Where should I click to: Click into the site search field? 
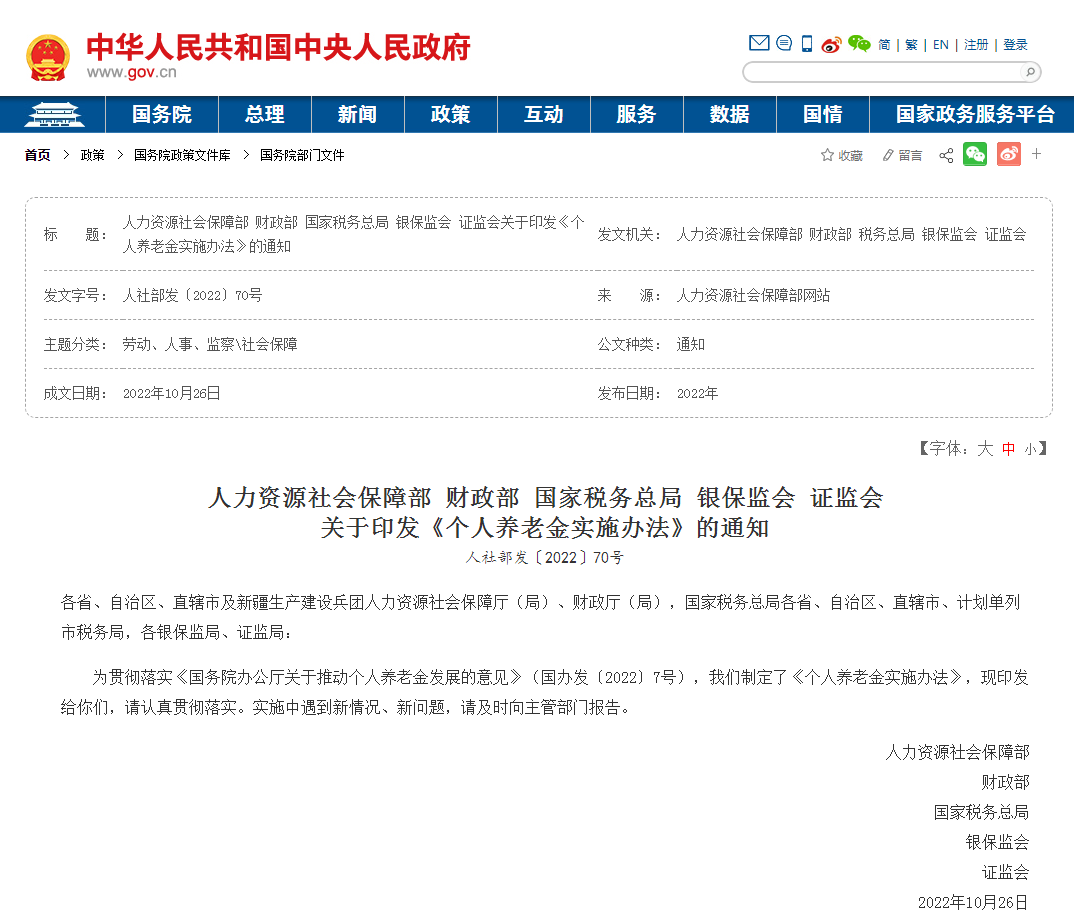(882, 72)
